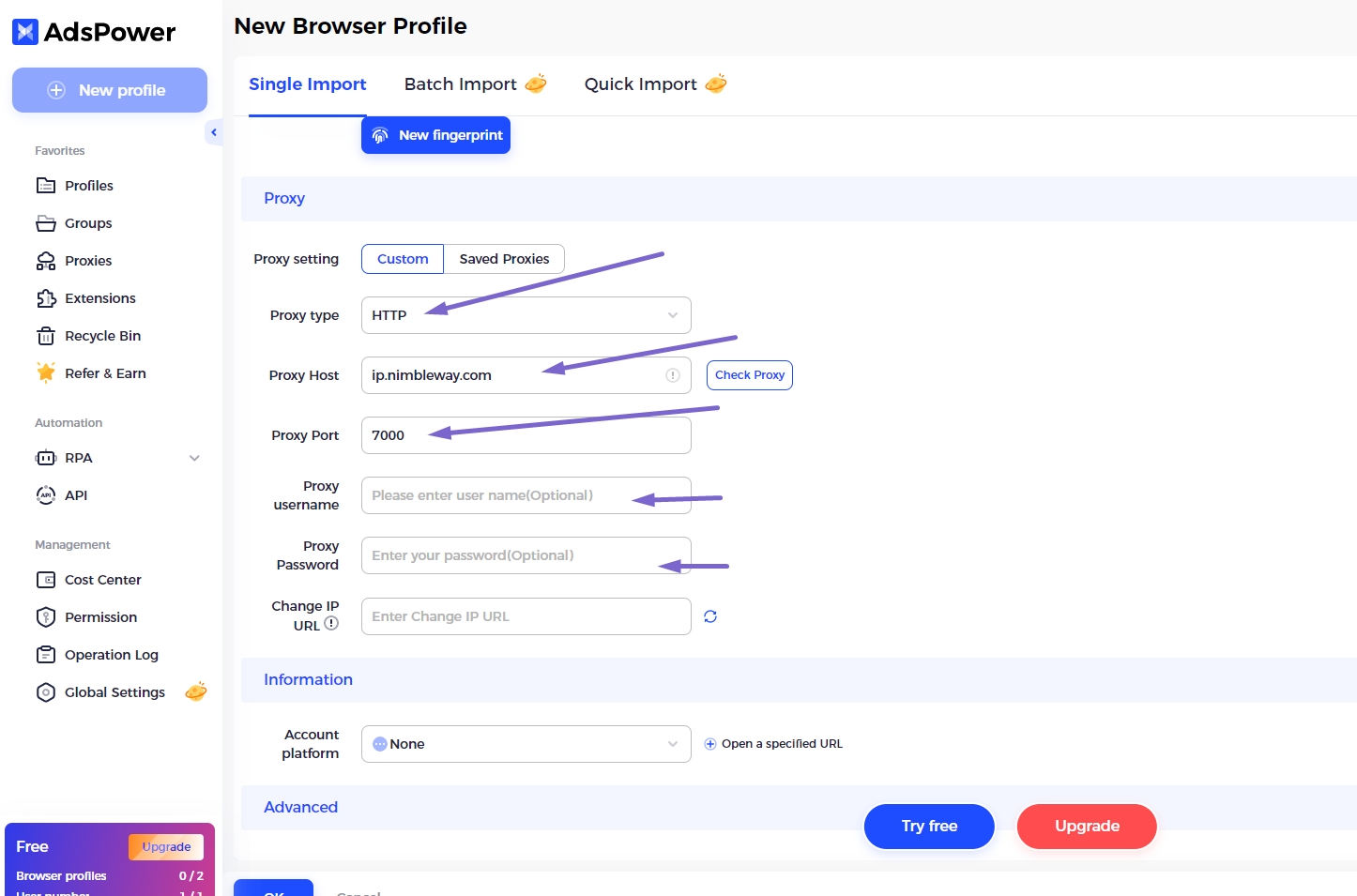The image size is (1357, 896).
Task: Click the Check Proxy button
Action: coord(749,375)
